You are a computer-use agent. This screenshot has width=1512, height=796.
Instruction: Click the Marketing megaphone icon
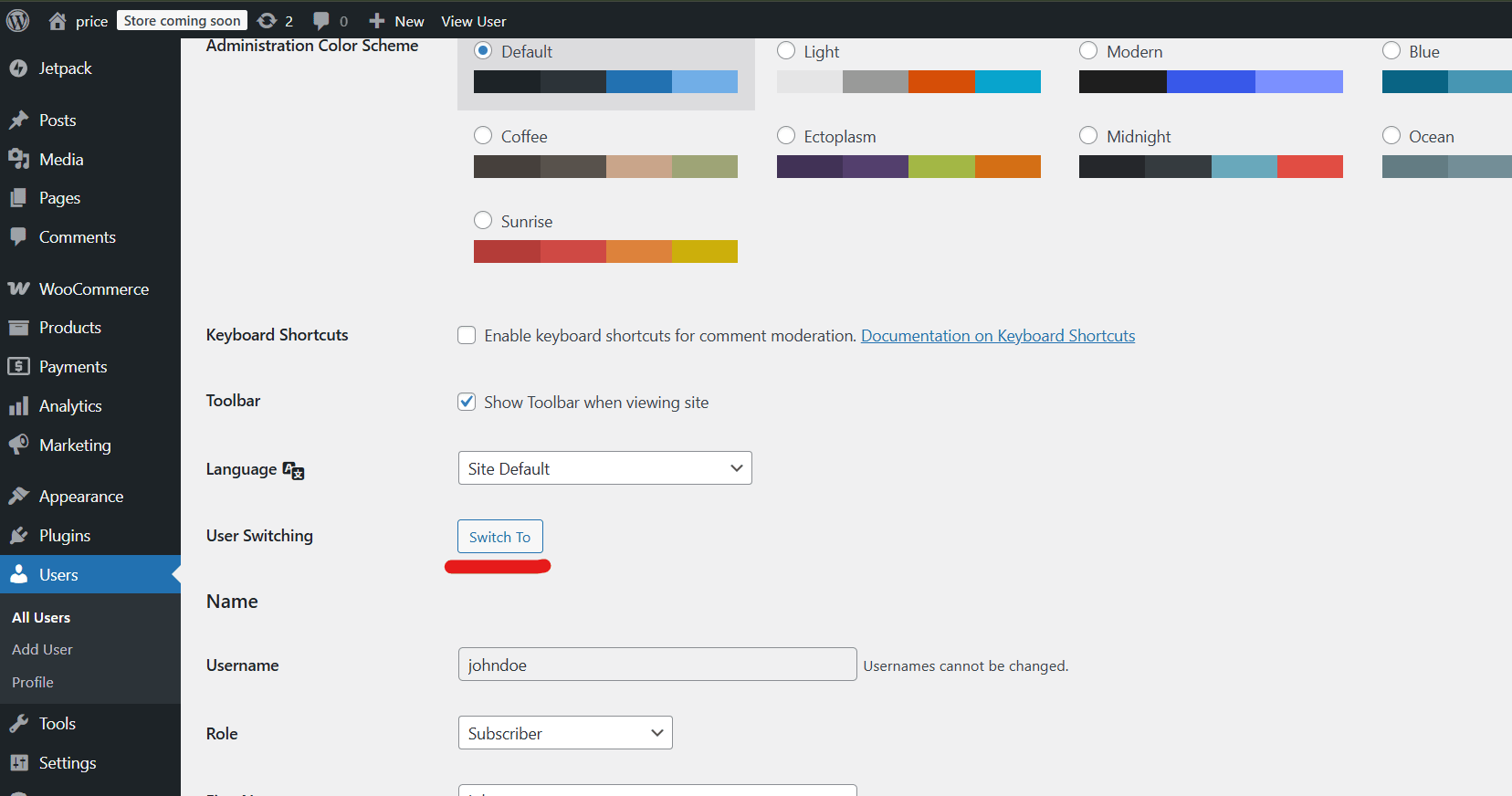18,445
